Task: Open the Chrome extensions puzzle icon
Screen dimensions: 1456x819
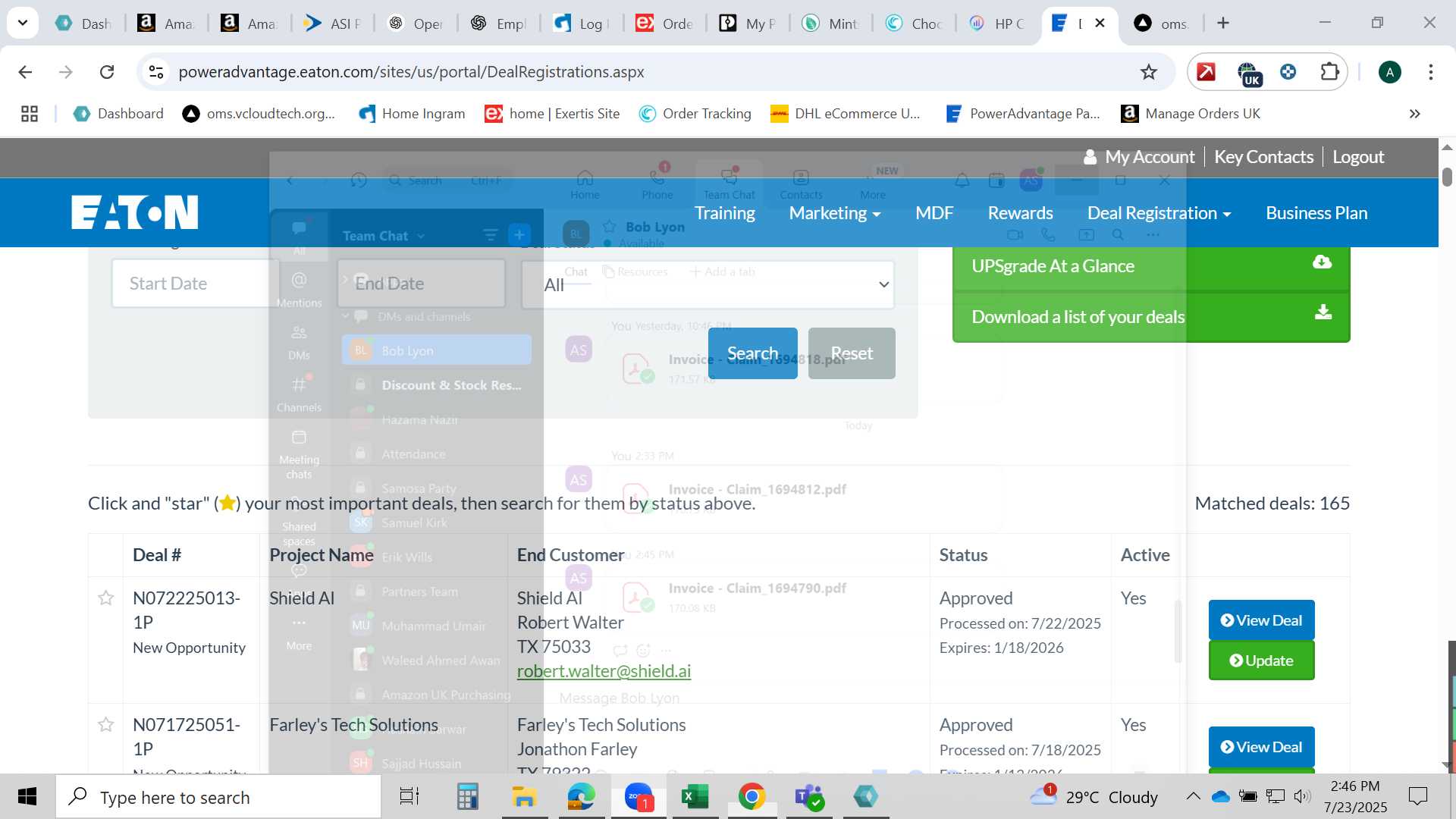Action: coord(1329,72)
